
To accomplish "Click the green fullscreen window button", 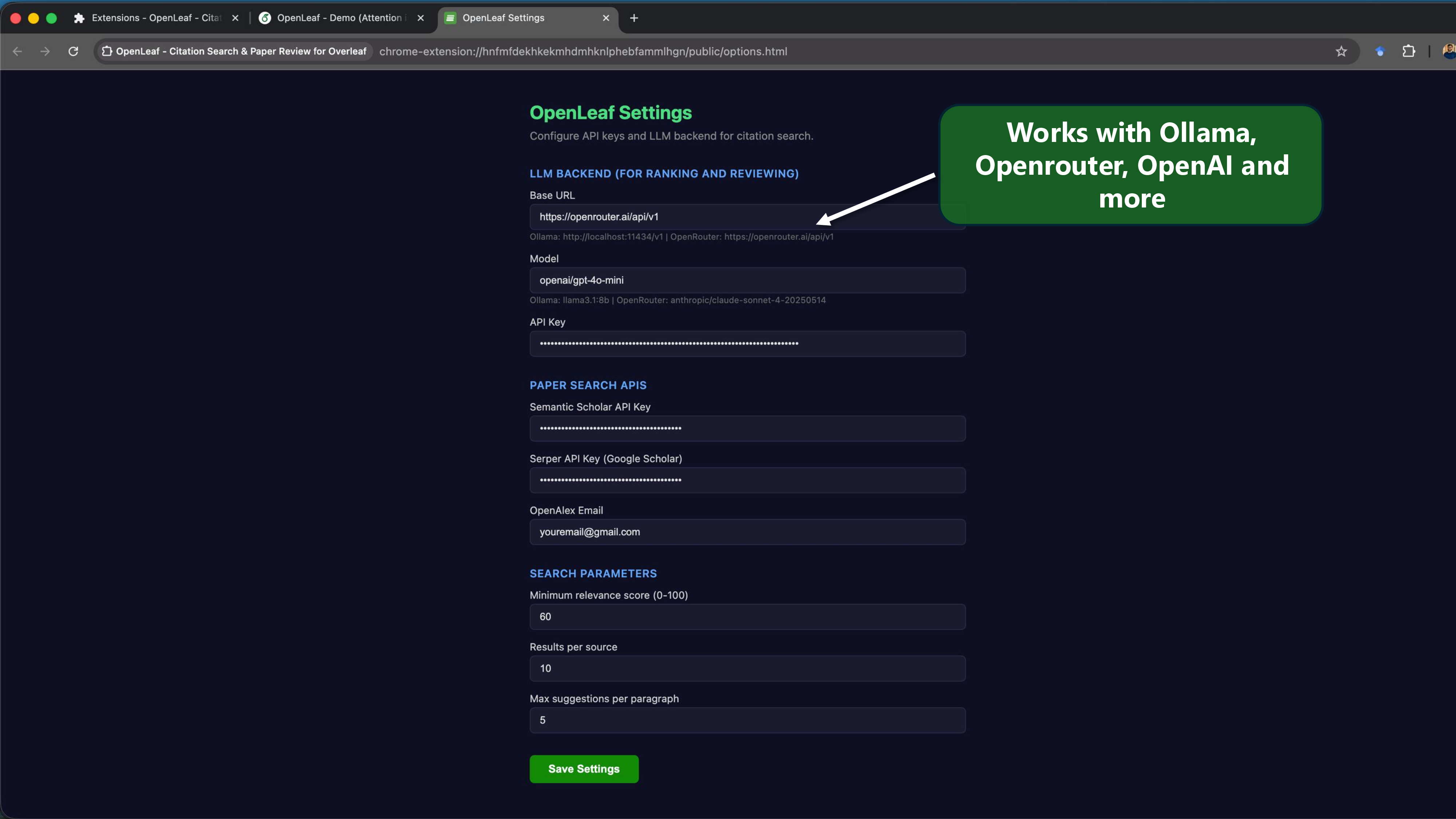I will pos(51,18).
